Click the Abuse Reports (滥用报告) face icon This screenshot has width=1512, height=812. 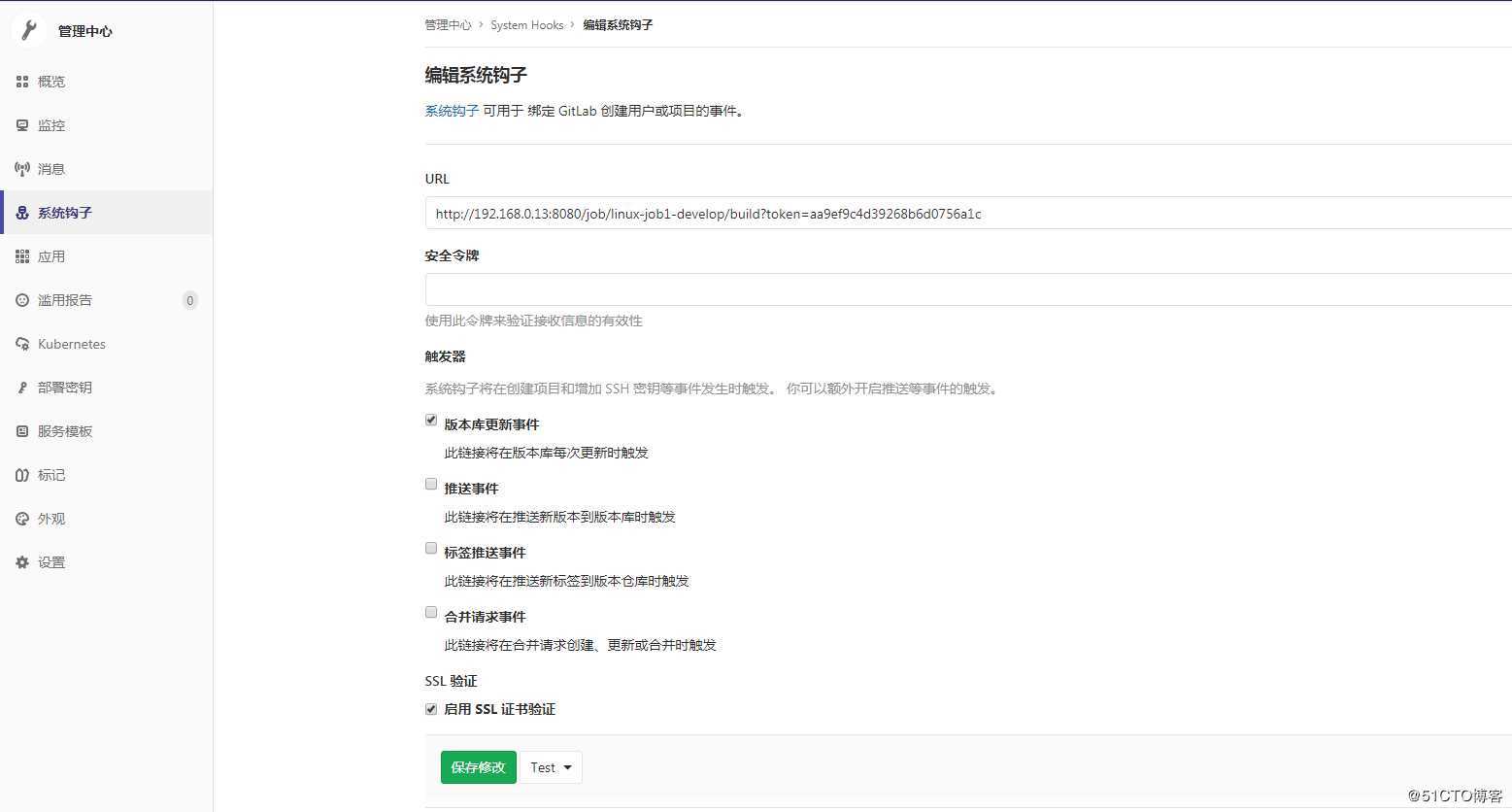point(22,300)
